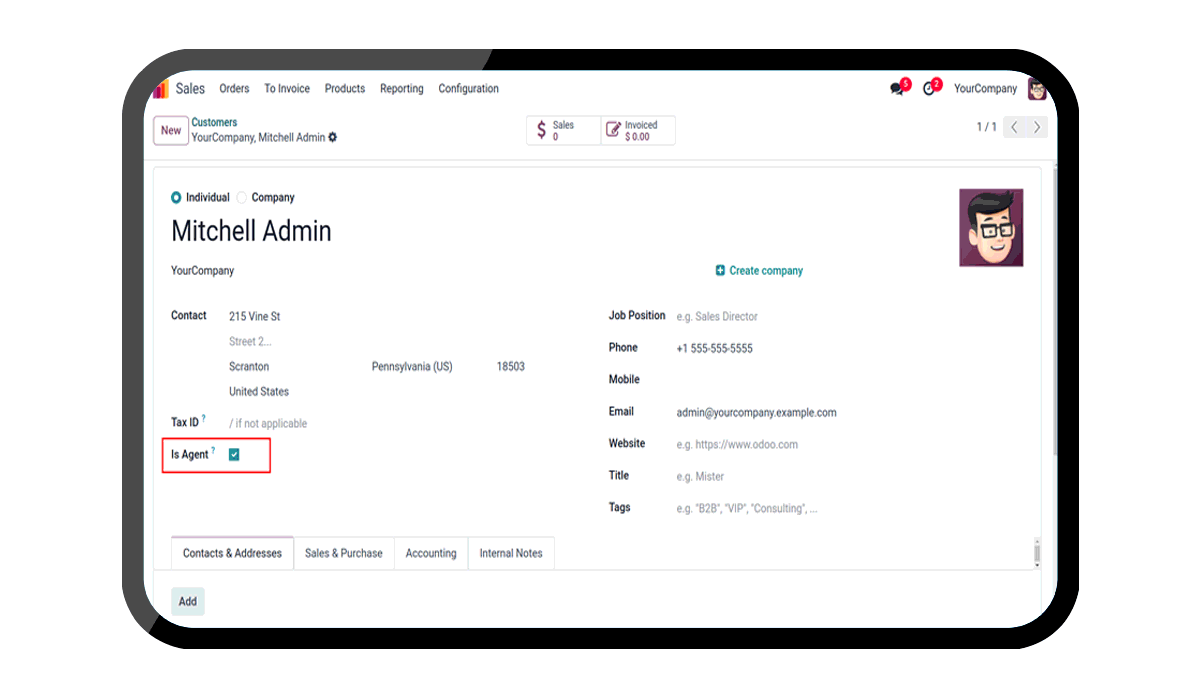
Task: Open the Configuration menu
Action: [469, 89]
